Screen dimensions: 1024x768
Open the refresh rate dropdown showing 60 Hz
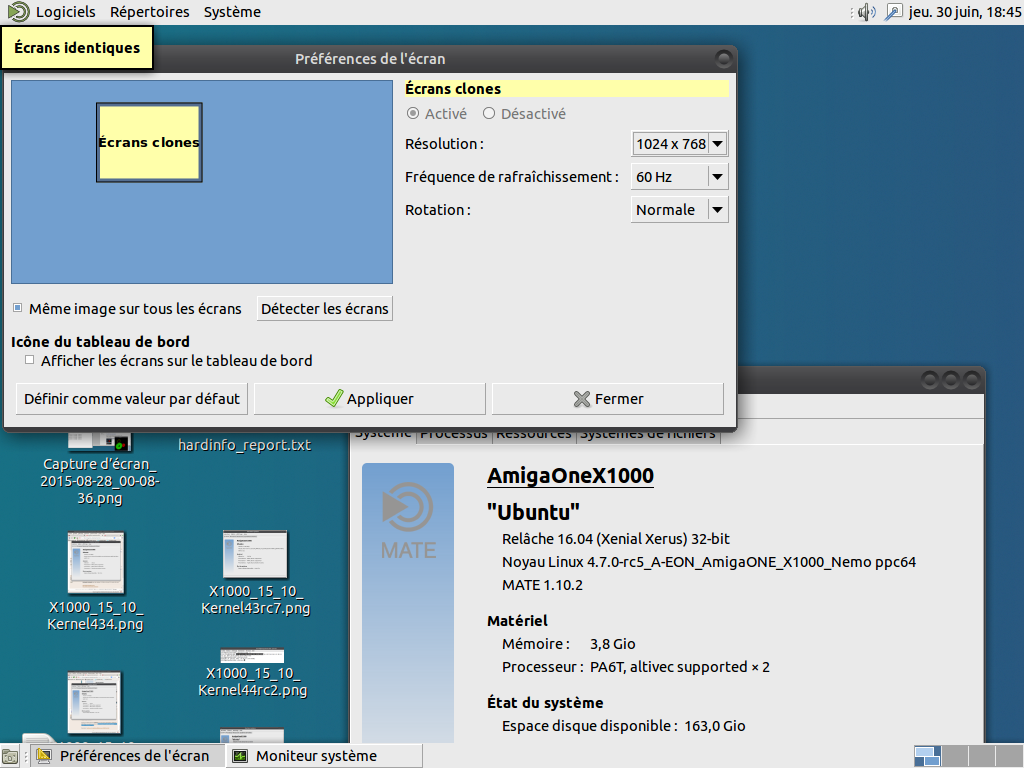680,177
